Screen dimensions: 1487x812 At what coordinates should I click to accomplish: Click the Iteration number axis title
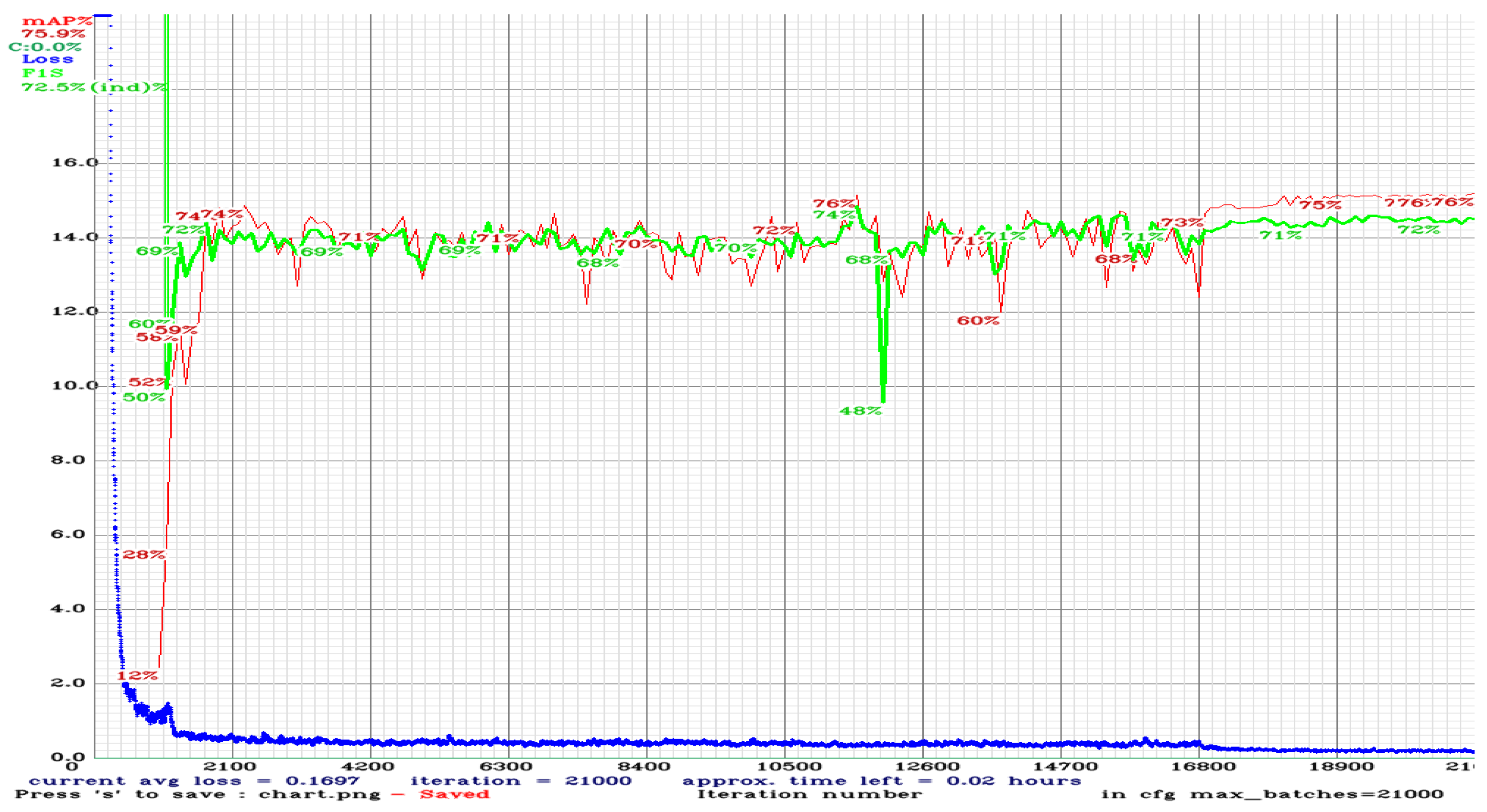pyautogui.click(x=809, y=794)
